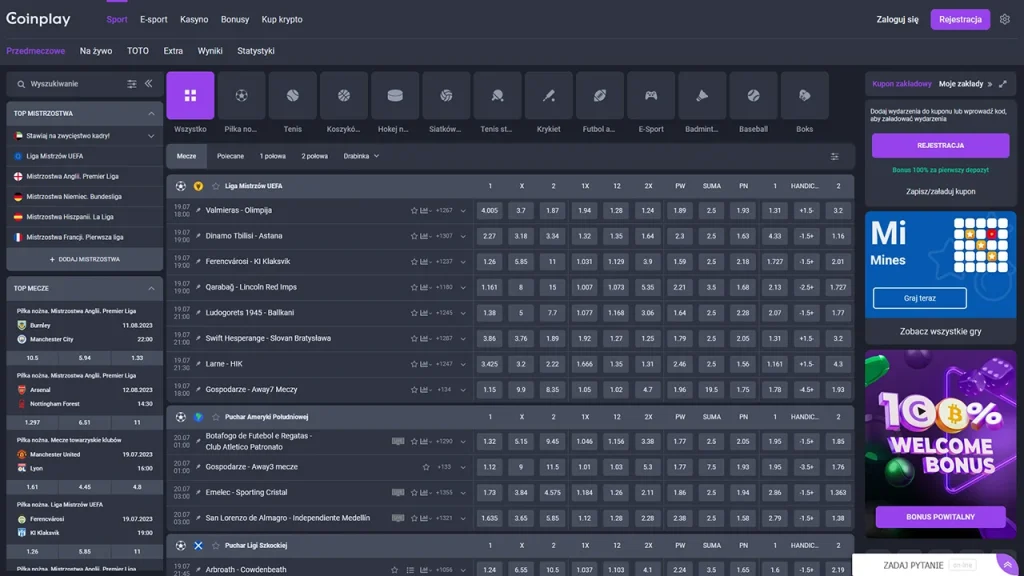
Task: Choose the Boks sport icon
Action: (x=805, y=95)
